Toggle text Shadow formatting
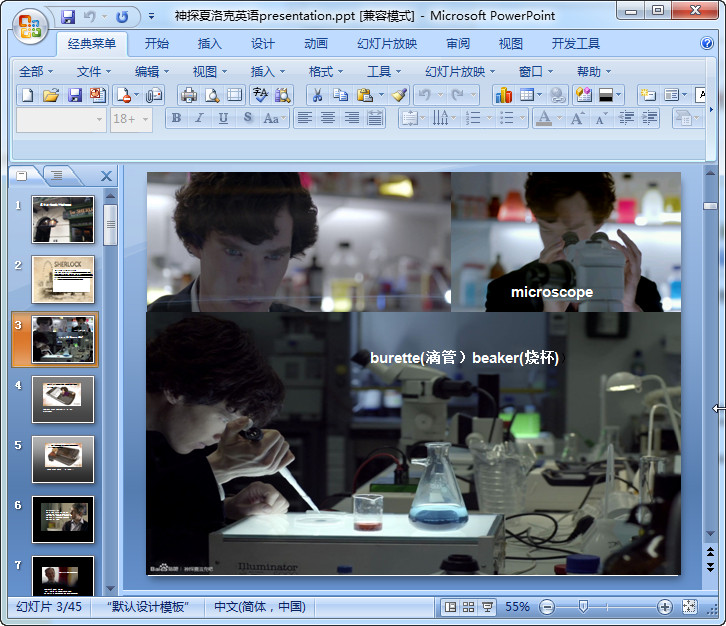The height and width of the screenshot is (626, 726). point(248,119)
